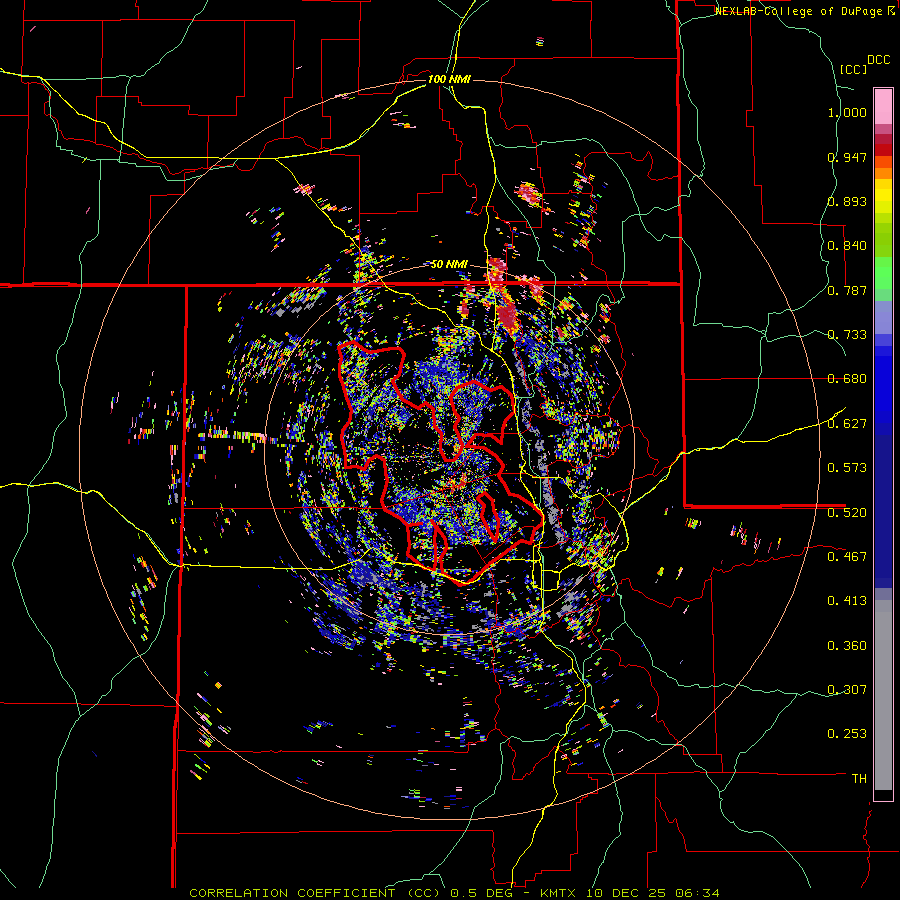
Task: Click the KMTX radar site identifier
Action: coord(558,893)
